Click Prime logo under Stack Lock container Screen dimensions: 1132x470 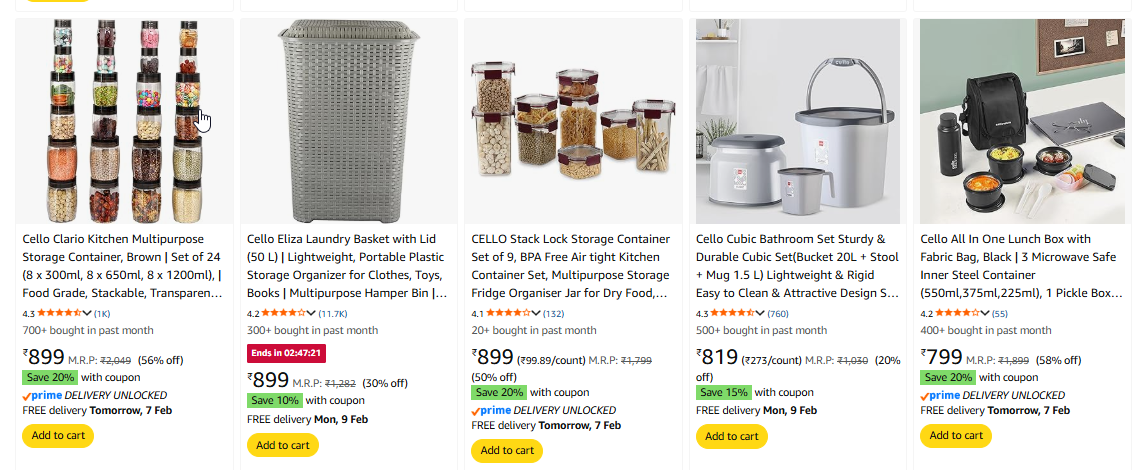pyautogui.click(x=491, y=410)
